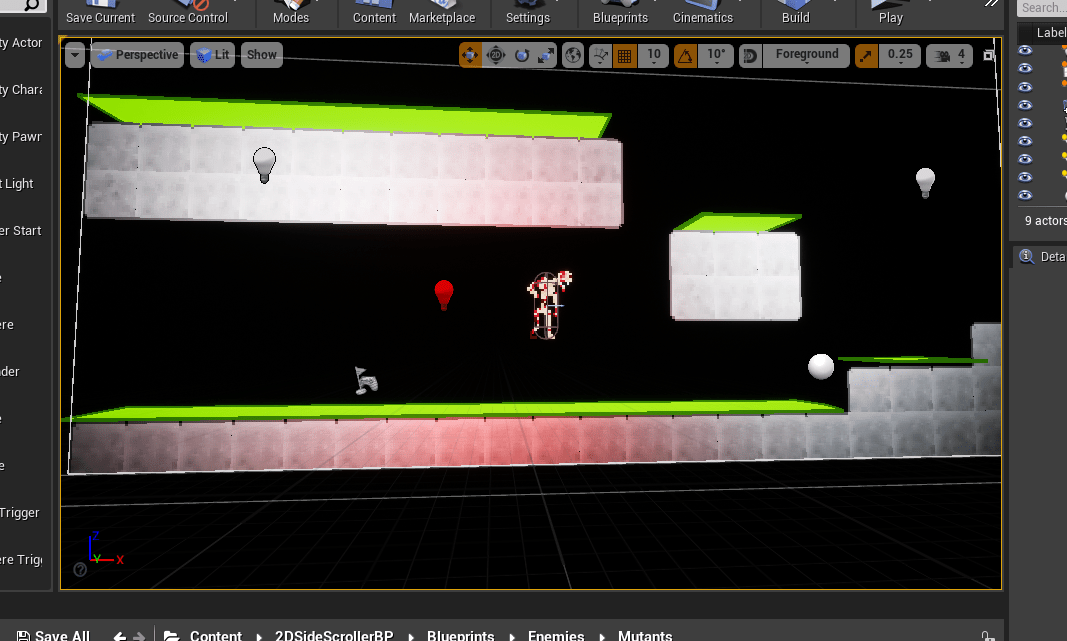Toggle scale snapping
This screenshot has width=1067, height=641.
(866, 56)
